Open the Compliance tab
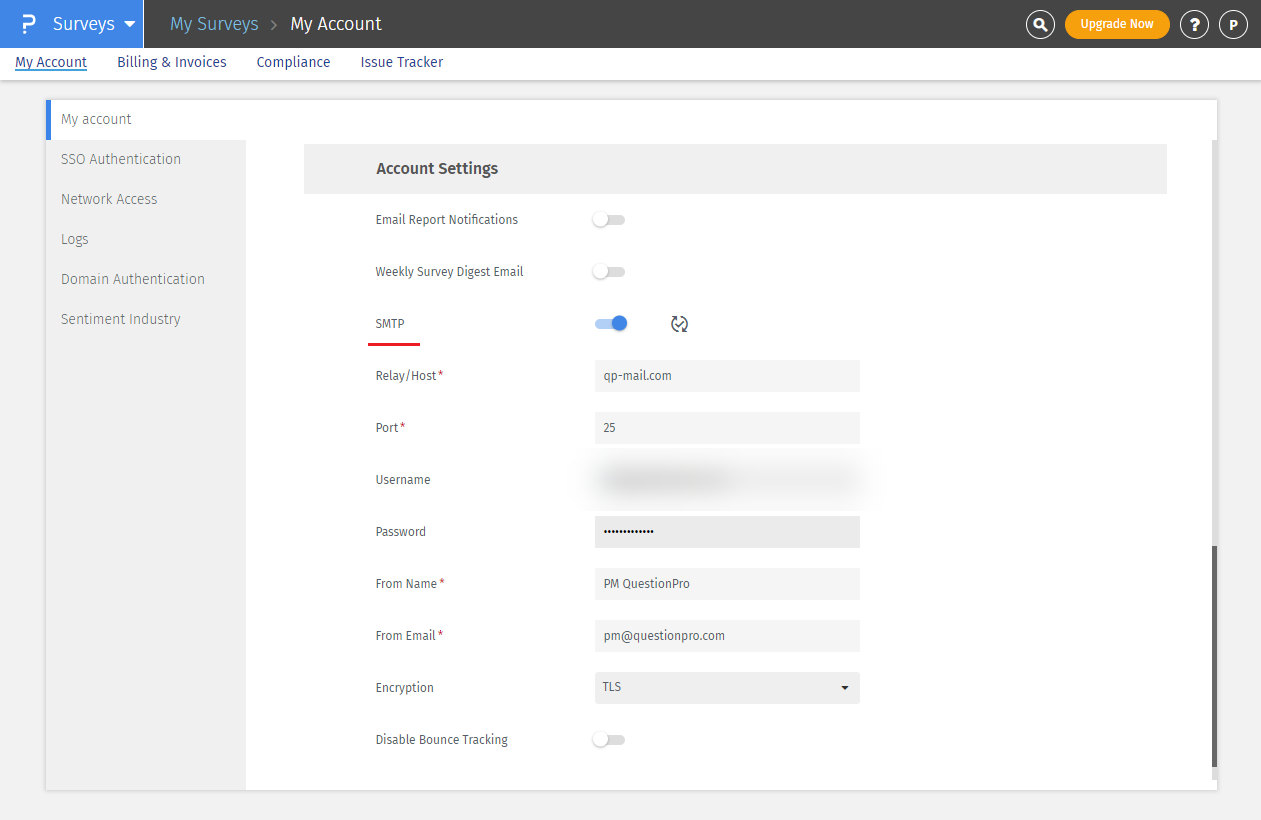The width and height of the screenshot is (1261, 820). (x=293, y=62)
